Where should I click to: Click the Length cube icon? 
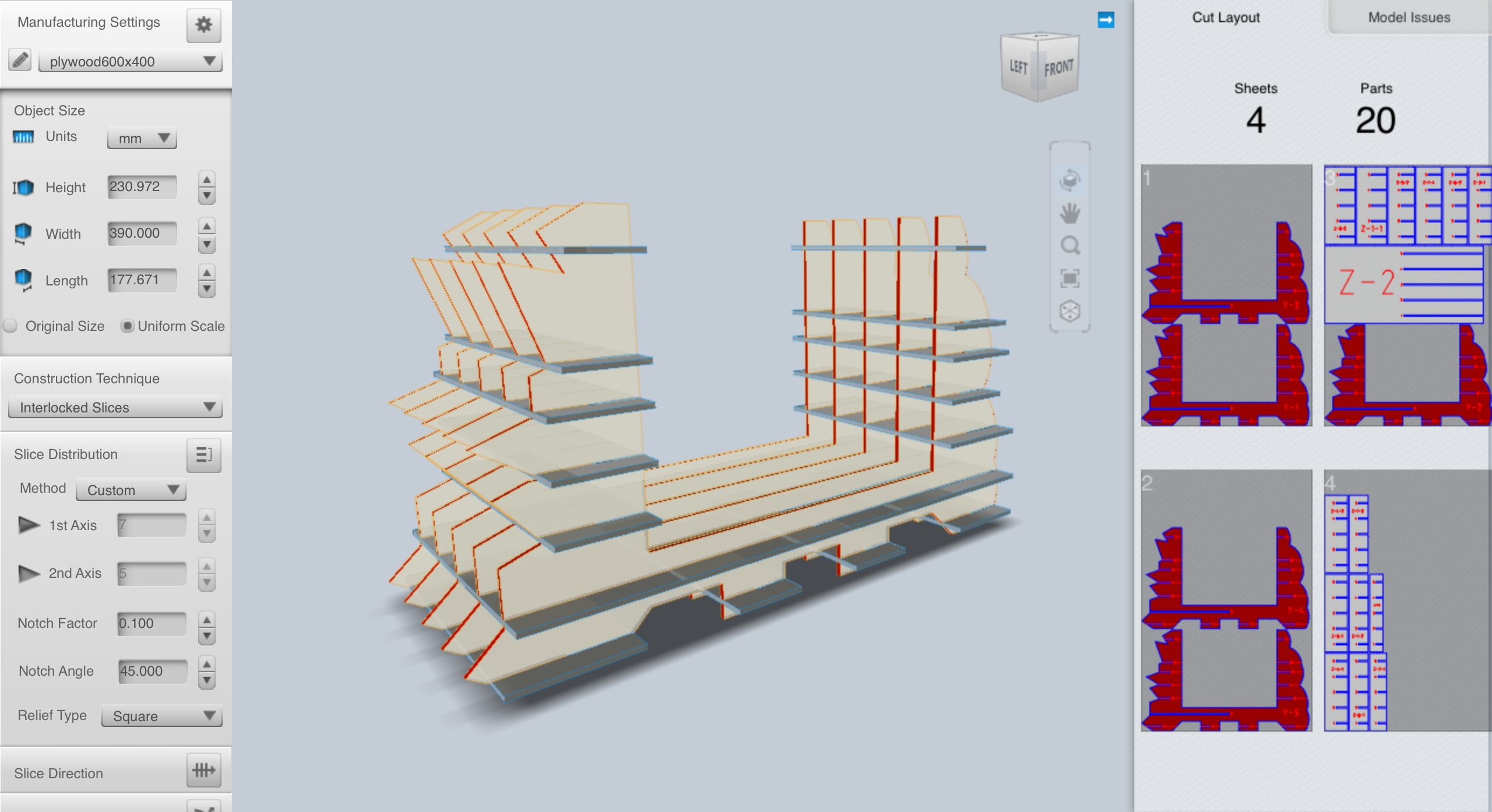point(23,280)
